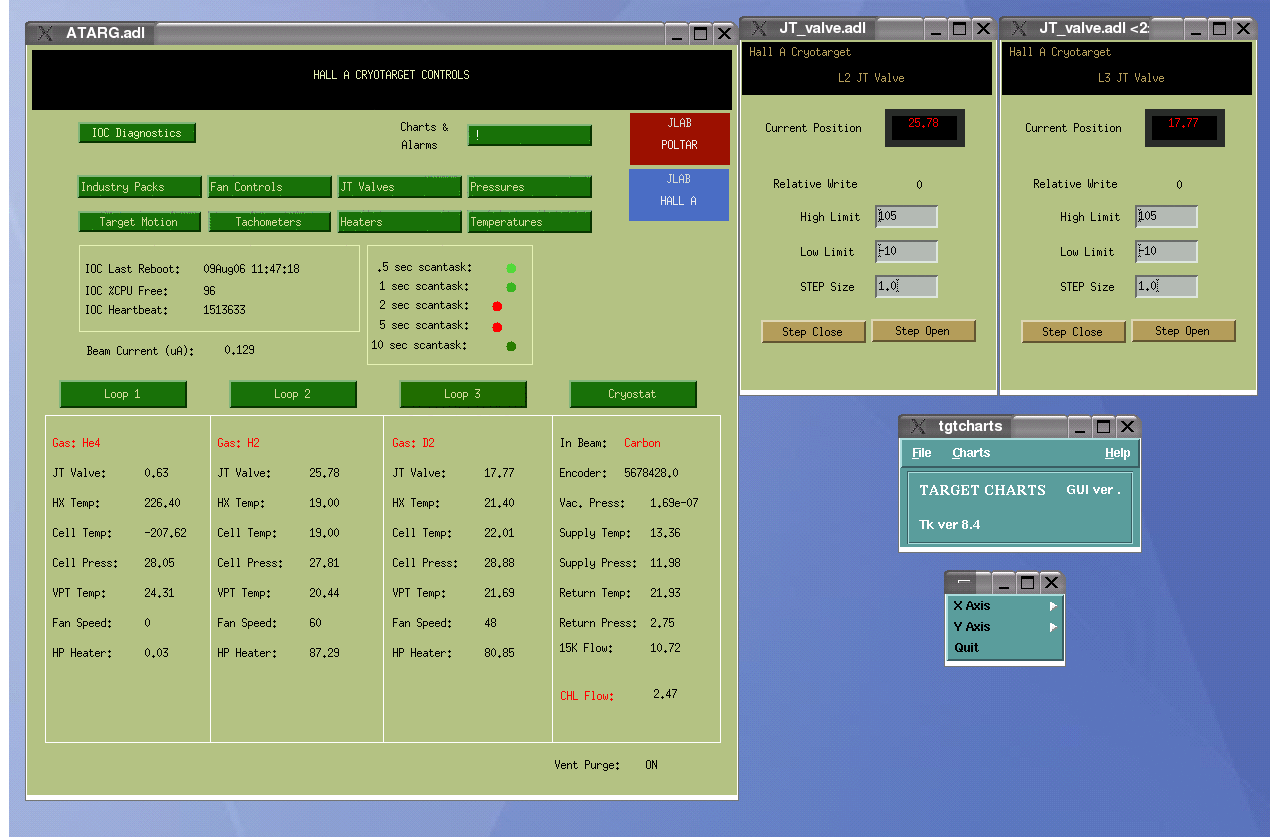Click Loop 3 HP Heater value 80.85
Screen dimensions: 1270x837
click(x=499, y=653)
